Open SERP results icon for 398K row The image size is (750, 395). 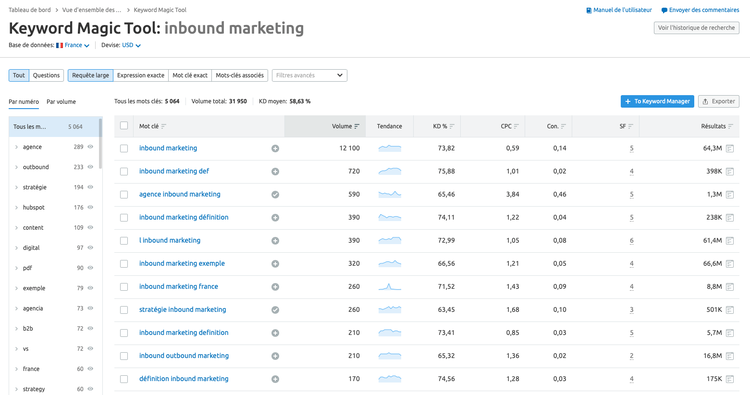click(x=730, y=172)
